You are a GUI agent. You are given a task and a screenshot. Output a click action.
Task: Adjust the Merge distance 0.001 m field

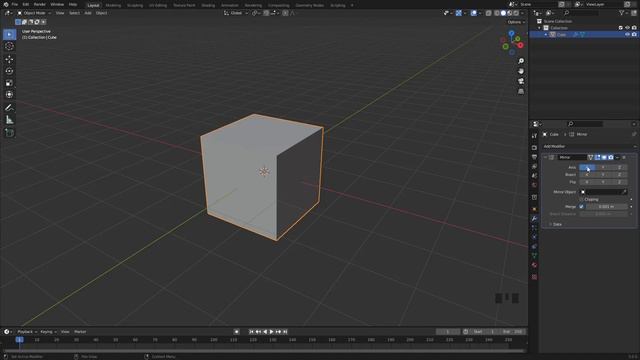coord(607,207)
